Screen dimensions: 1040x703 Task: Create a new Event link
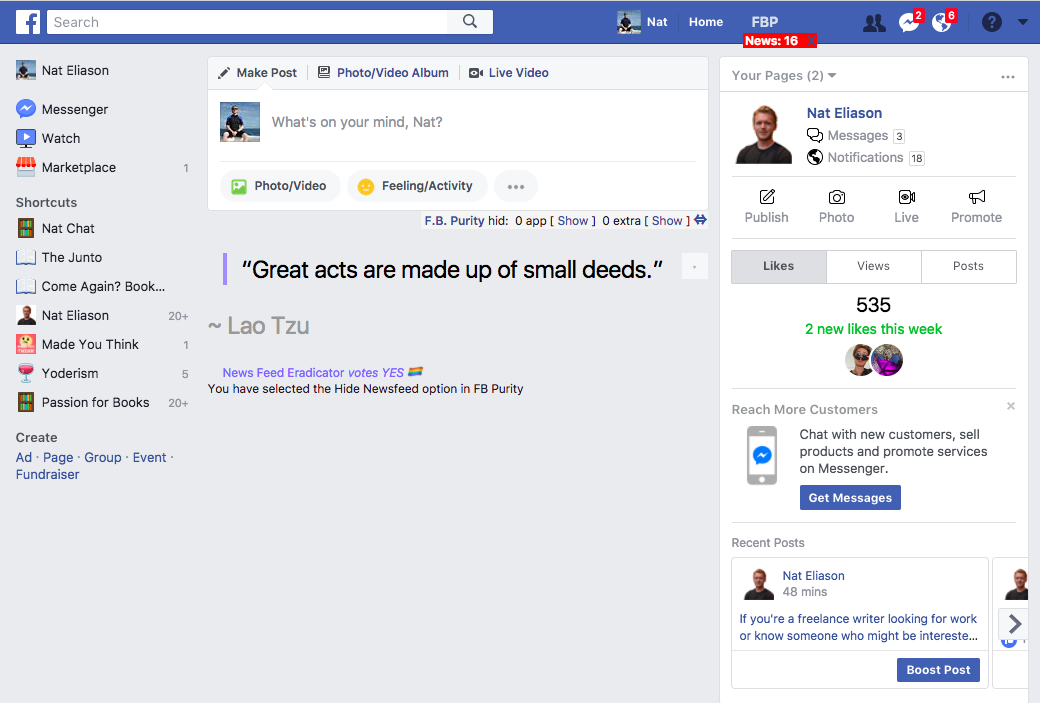pyautogui.click(x=149, y=458)
